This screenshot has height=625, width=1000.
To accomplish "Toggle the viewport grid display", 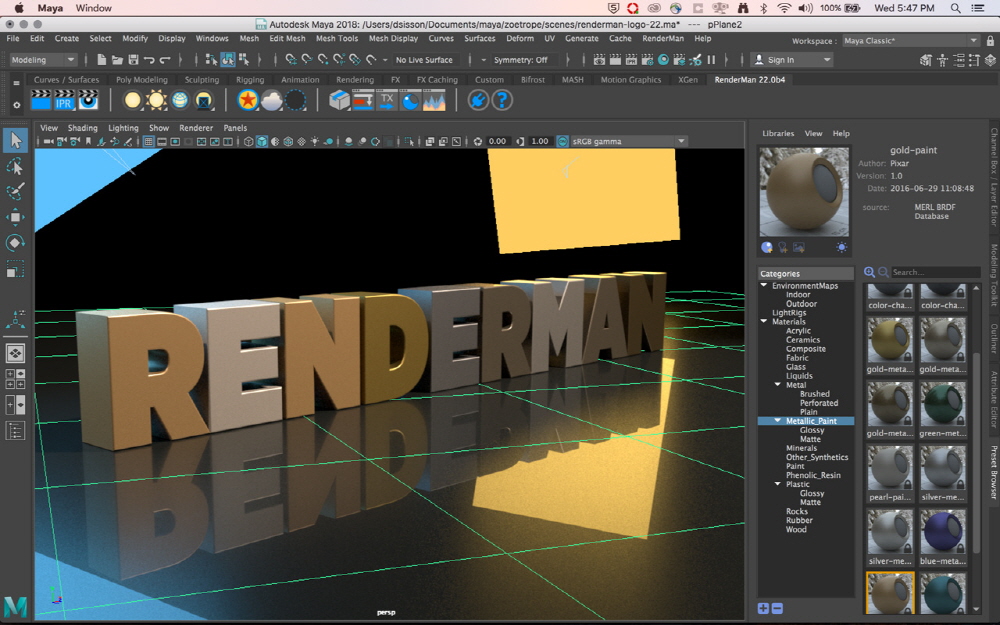I will (149, 142).
